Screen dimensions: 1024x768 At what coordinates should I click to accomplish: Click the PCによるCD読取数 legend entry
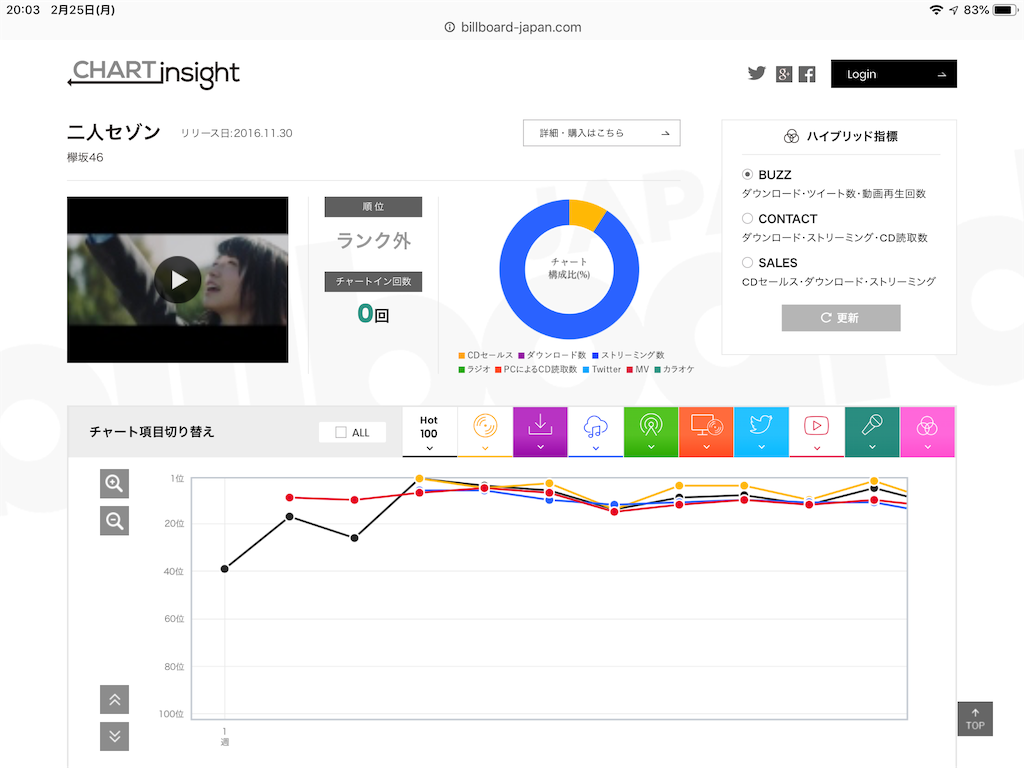(x=536, y=370)
